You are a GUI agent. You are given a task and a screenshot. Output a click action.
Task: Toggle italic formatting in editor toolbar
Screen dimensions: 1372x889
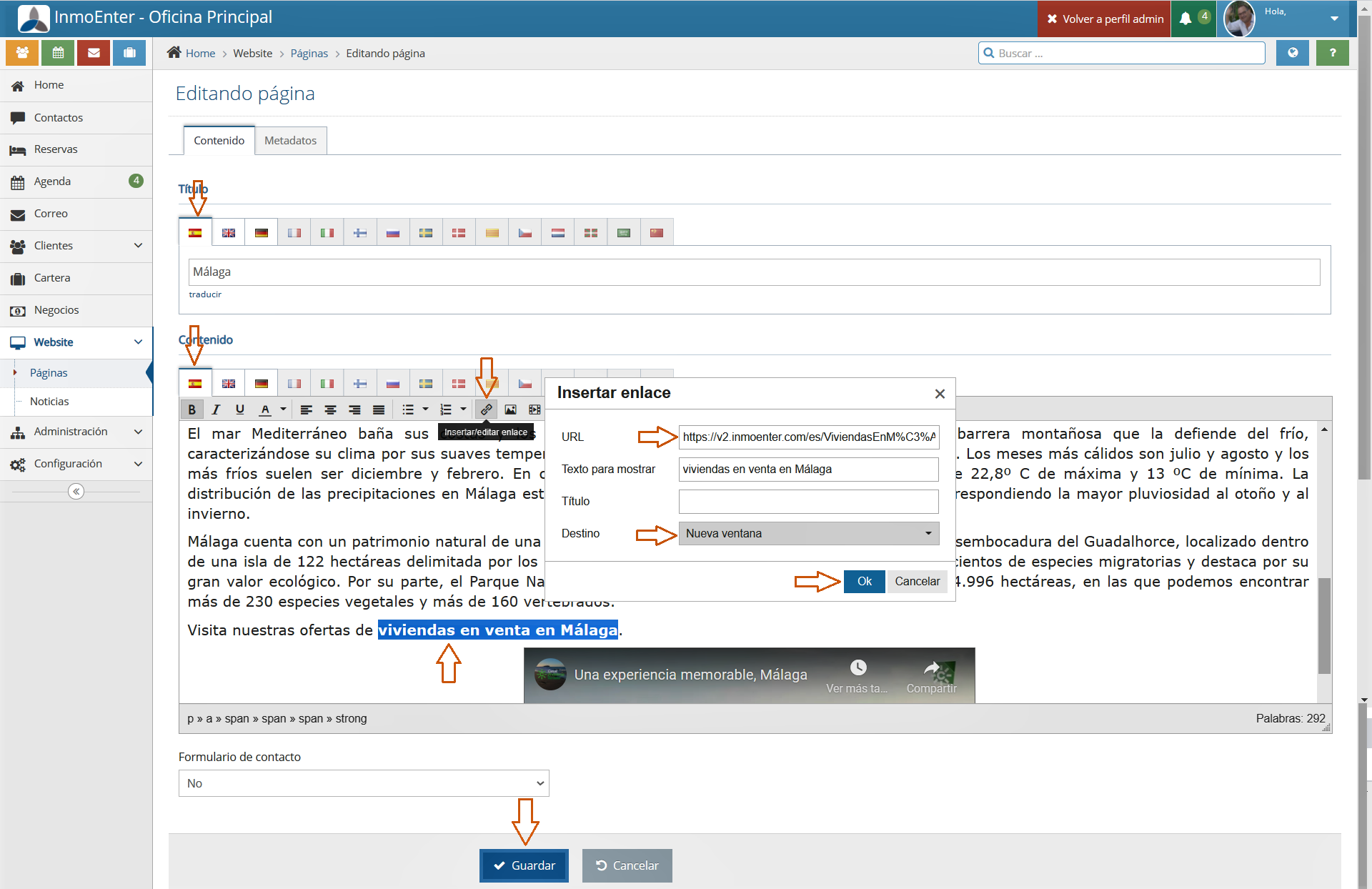(216, 409)
